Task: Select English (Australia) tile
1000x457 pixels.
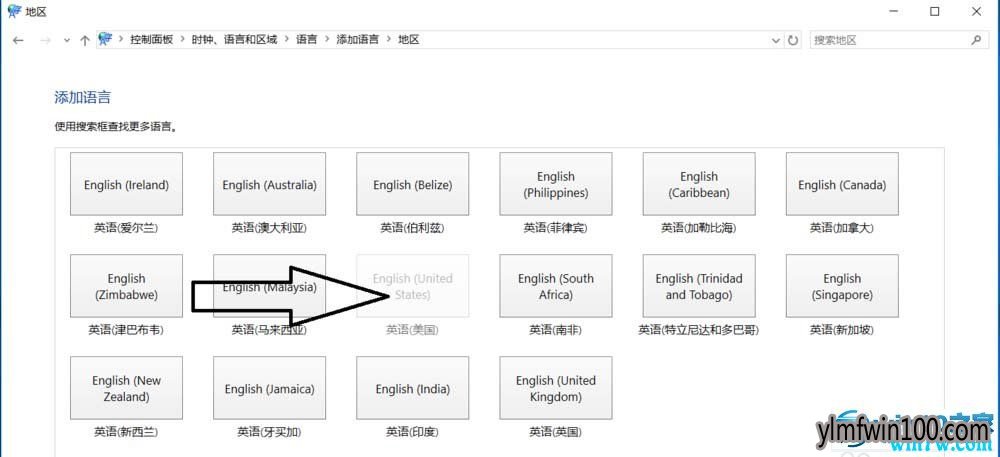Action: [x=269, y=184]
